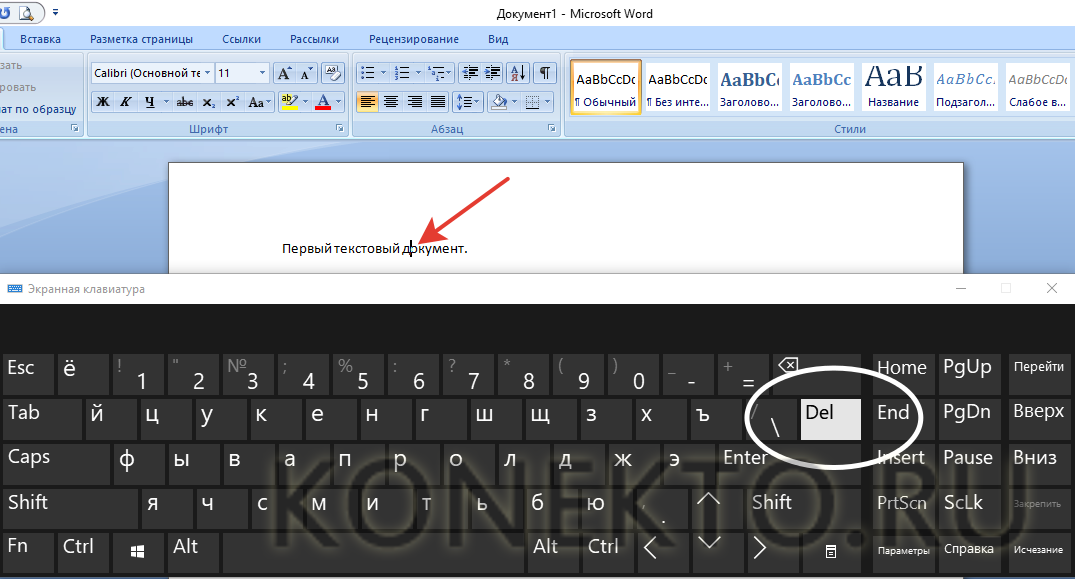The image size is (1075, 579).
Task: Select the Название style thumbnail
Action: tap(894, 86)
